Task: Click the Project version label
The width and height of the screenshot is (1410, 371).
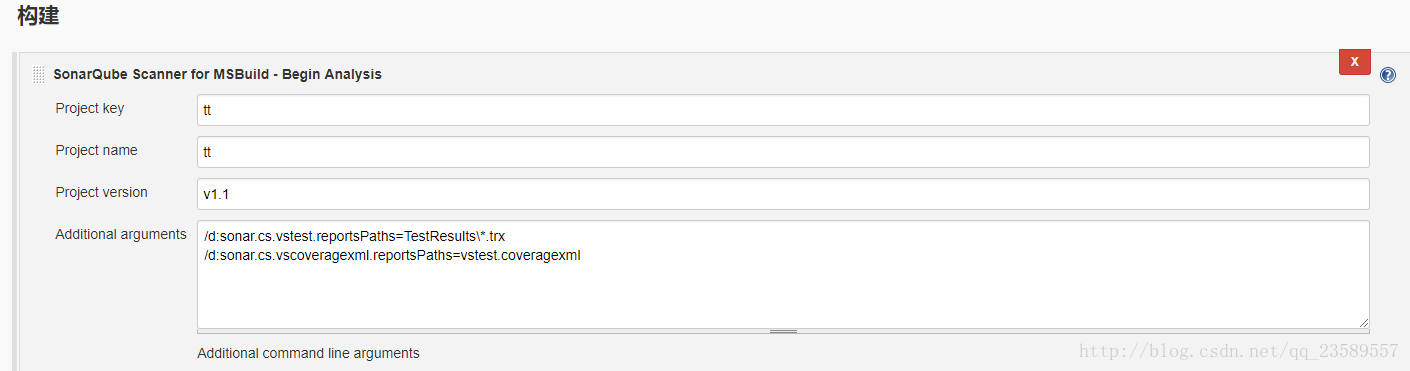Action: pos(101,192)
